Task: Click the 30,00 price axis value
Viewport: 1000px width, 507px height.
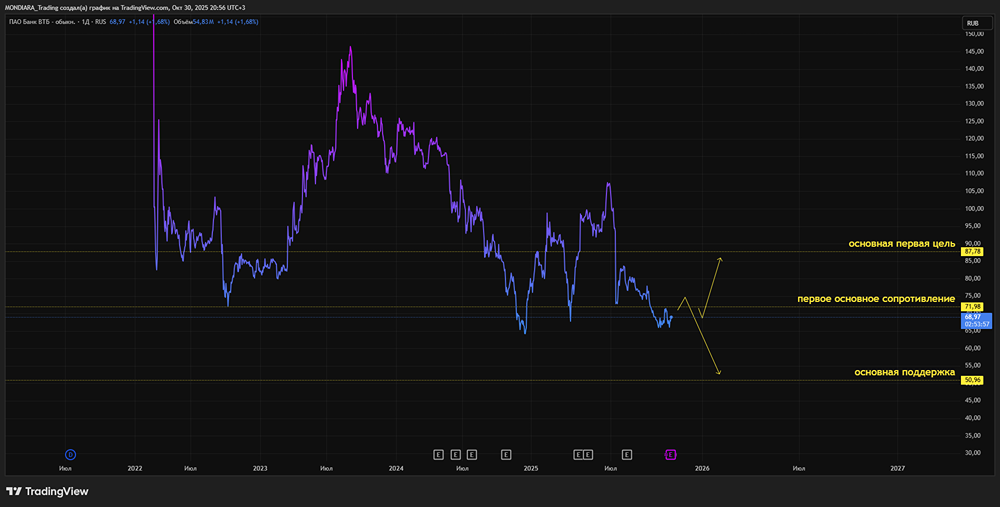Action: click(x=973, y=453)
